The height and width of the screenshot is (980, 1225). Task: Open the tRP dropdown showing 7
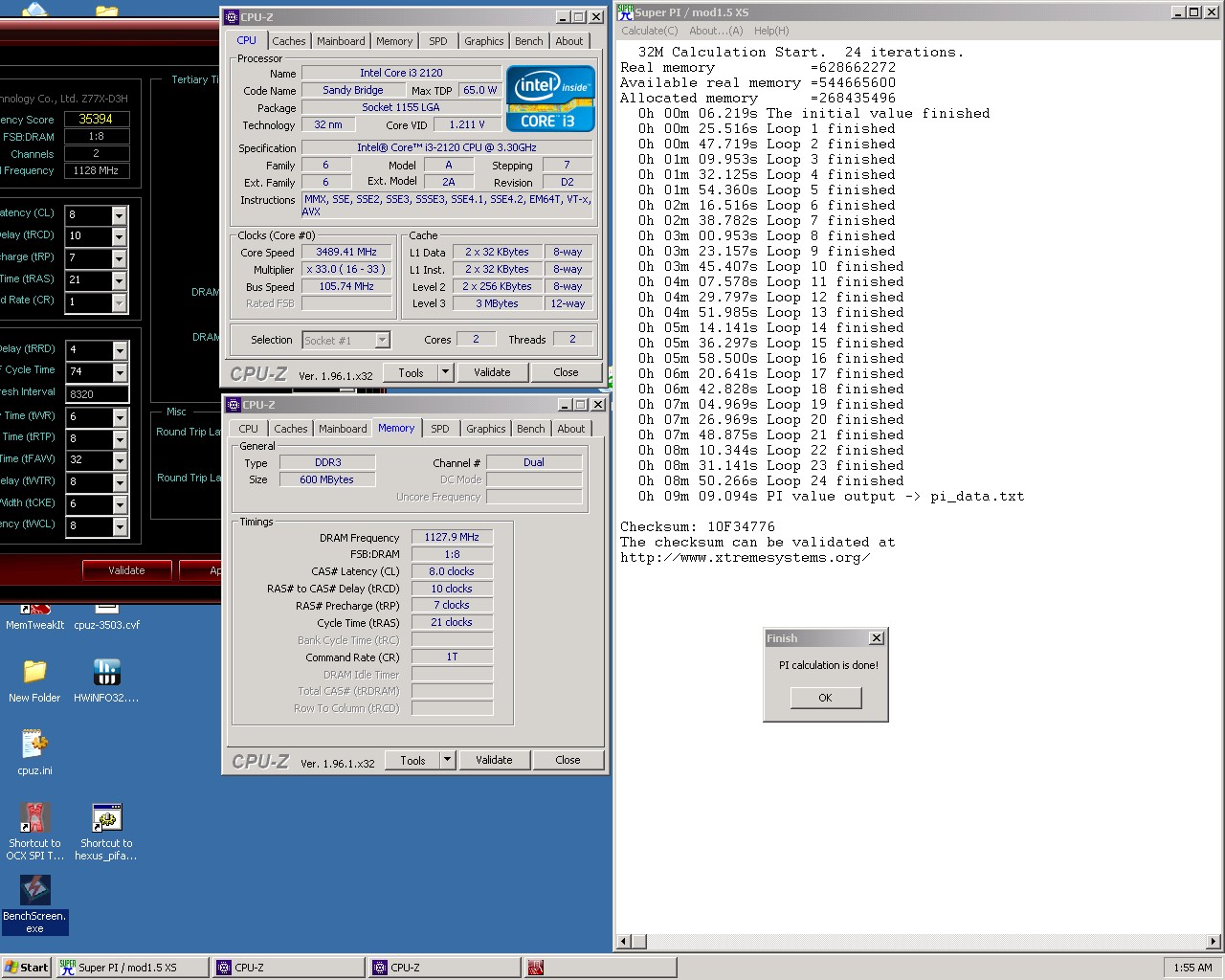(x=120, y=258)
